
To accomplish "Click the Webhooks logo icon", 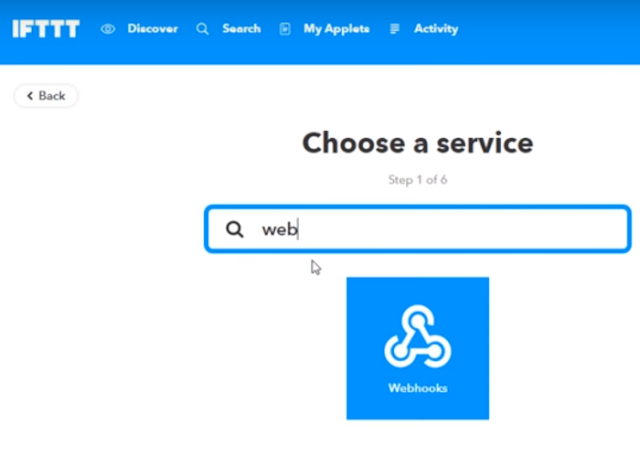I will pos(418,337).
